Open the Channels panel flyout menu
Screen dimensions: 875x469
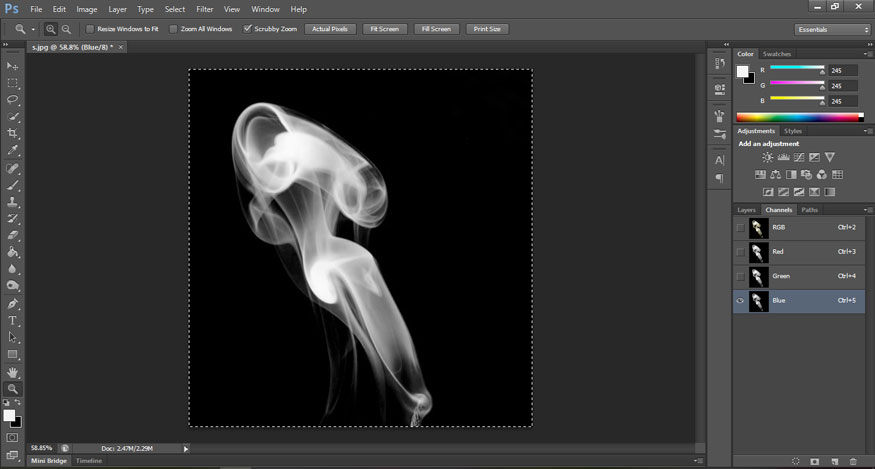coord(868,210)
